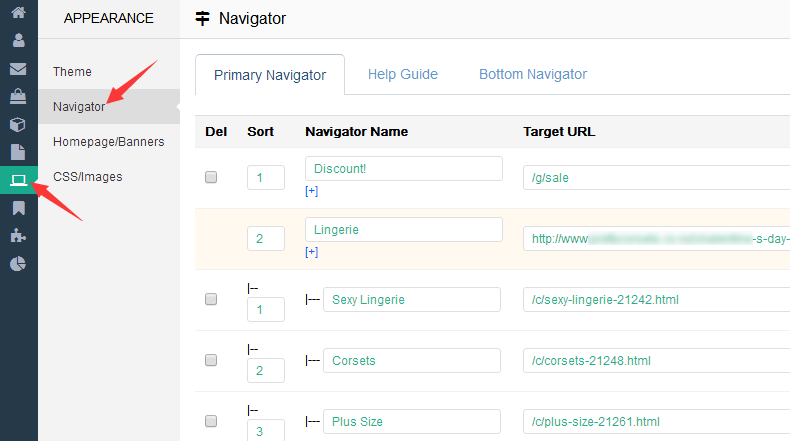Open the document page sidebar icon
Viewport: 790px width, 441px height.
pos(18,152)
